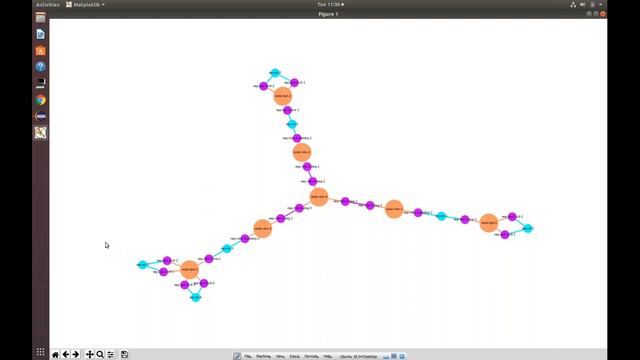Image resolution: width=640 pixels, height=360 pixels.
Task: Open the File menu in VM bar
Action: point(248,357)
